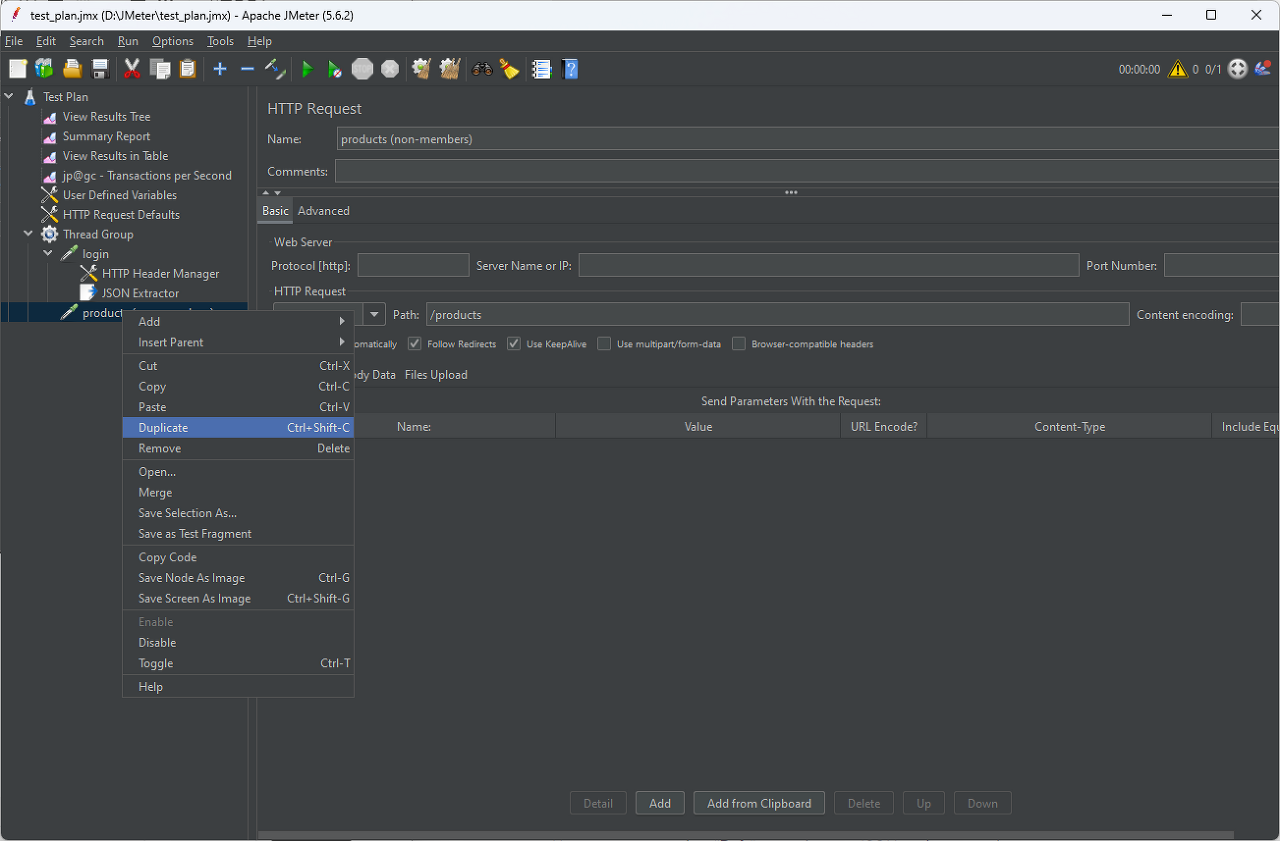Open Search with the binoculars icon

(482, 69)
